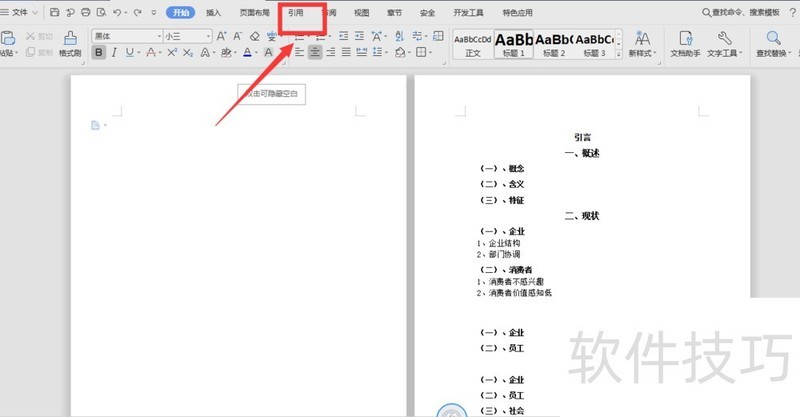The image size is (800, 417).
Task: Apply superscript formatting
Action: (172, 53)
